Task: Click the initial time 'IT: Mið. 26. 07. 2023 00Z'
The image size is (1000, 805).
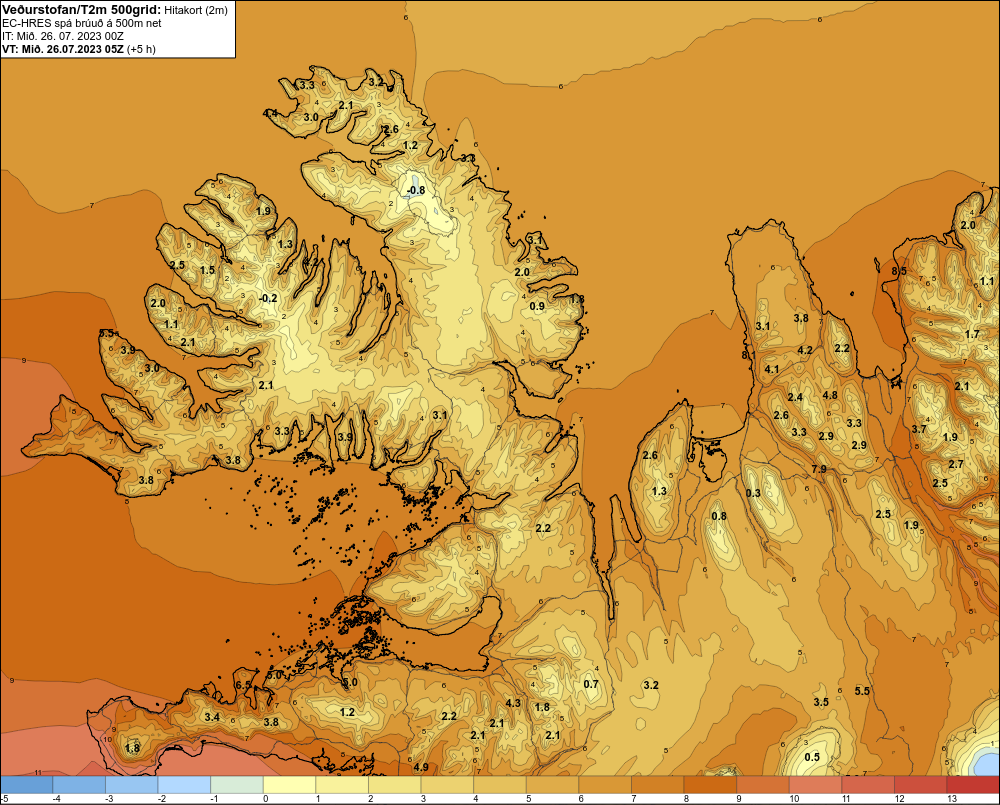Action: coord(62,36)
